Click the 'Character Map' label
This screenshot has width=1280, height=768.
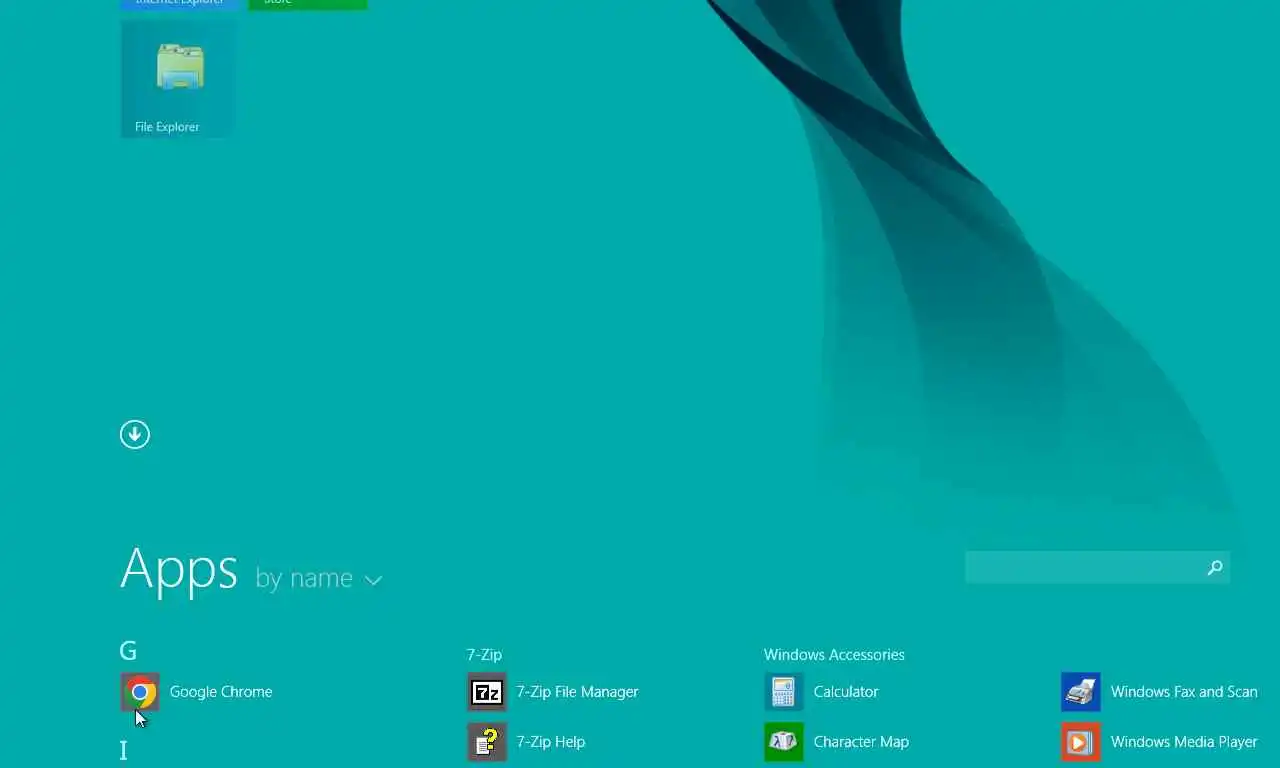(861, 742)
